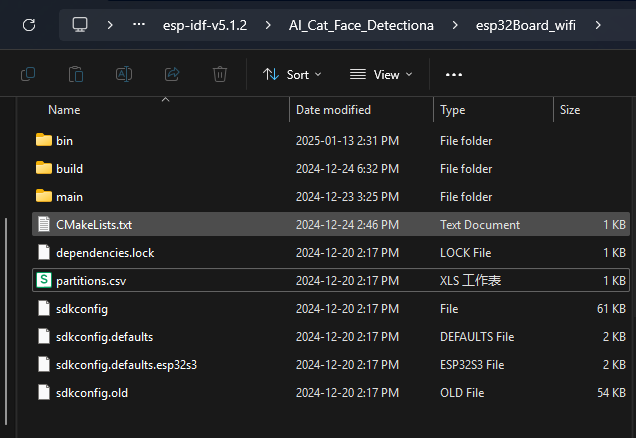Click the Share toolbar icon
Screen dimensions: 636x438
click(172, 74)
